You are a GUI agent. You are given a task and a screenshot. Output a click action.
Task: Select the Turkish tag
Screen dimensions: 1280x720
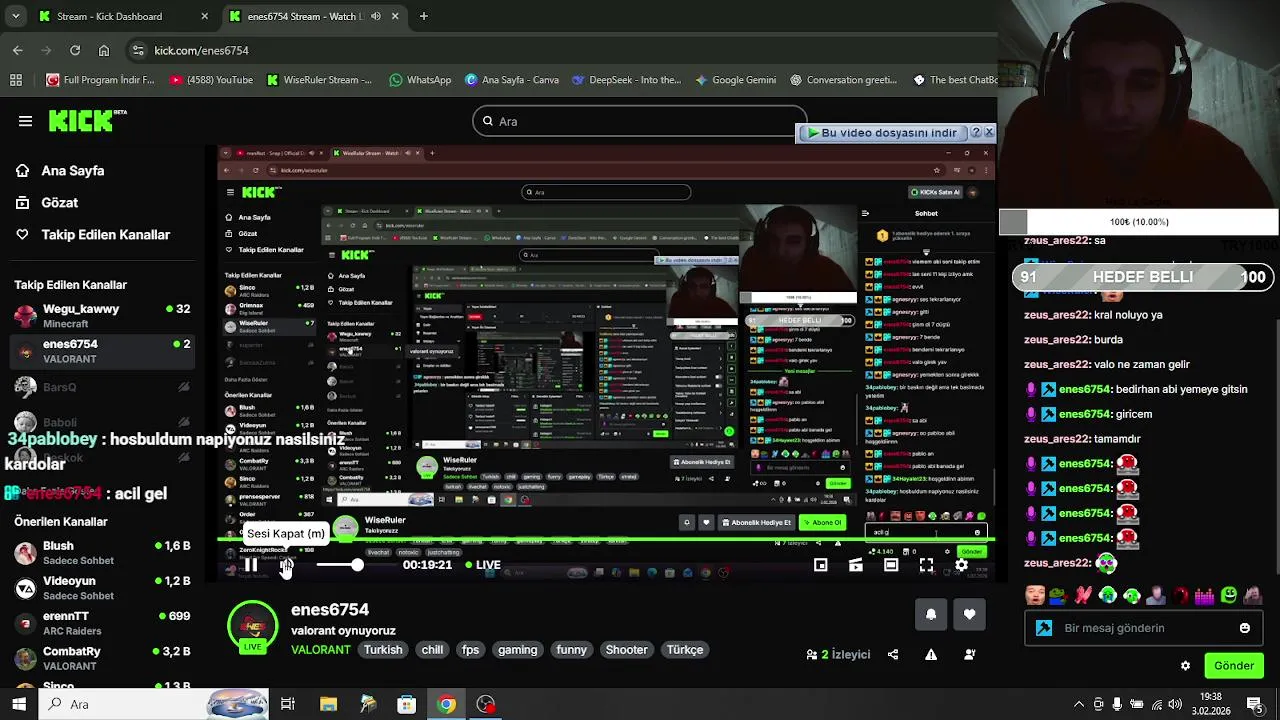coord(383,650)
